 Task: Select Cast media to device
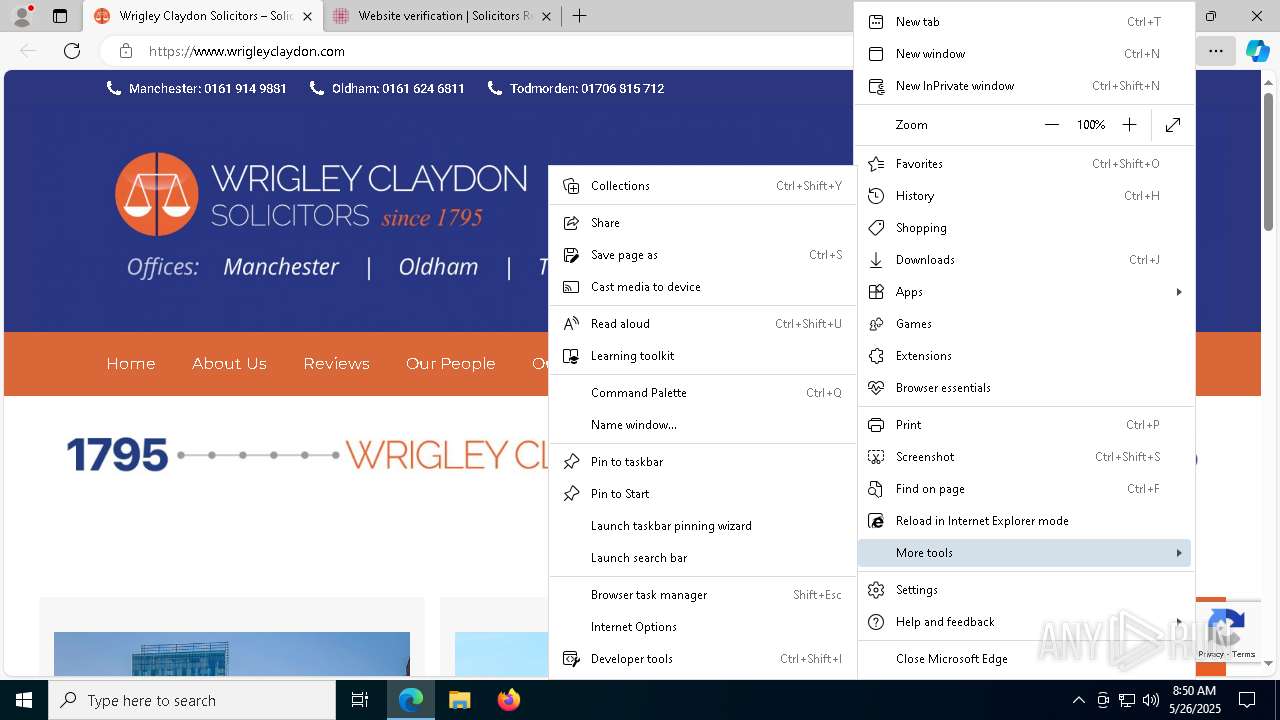[703, 287]
